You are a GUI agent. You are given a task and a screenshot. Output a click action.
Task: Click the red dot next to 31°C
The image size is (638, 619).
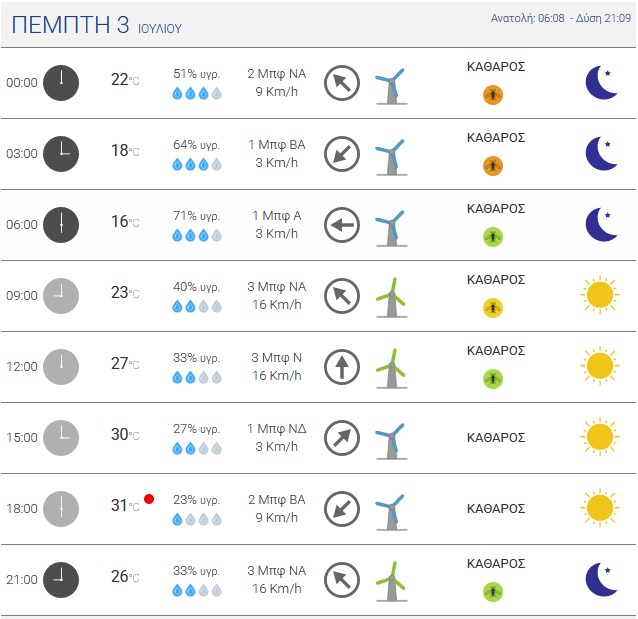pyautogui.click(x=149, y=499)
